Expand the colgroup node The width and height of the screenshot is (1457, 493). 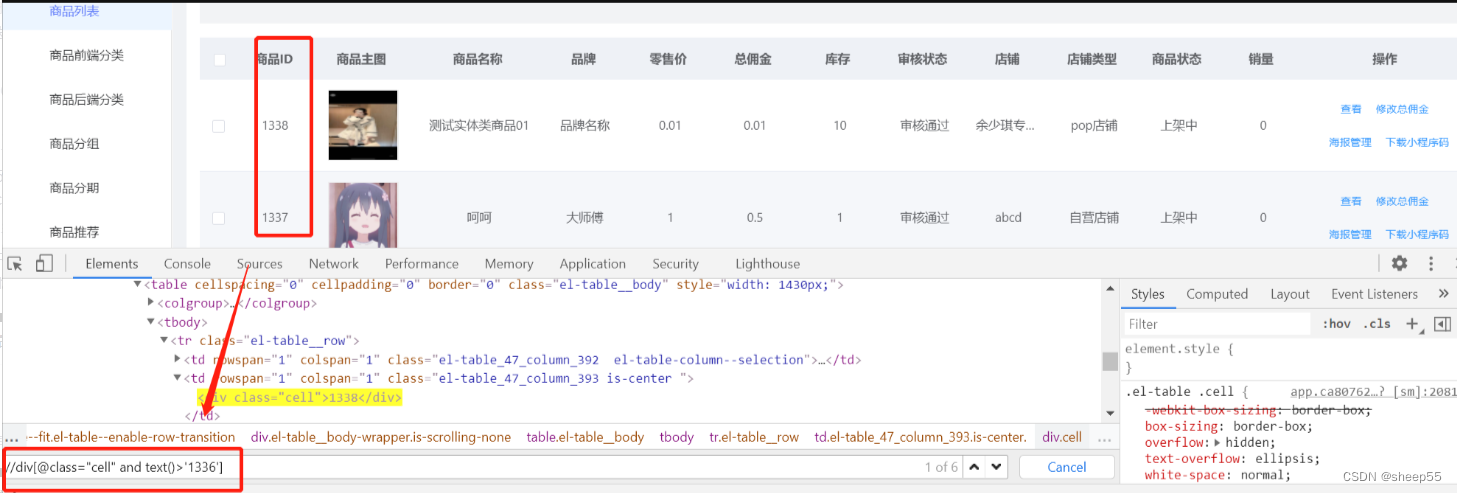151,303
